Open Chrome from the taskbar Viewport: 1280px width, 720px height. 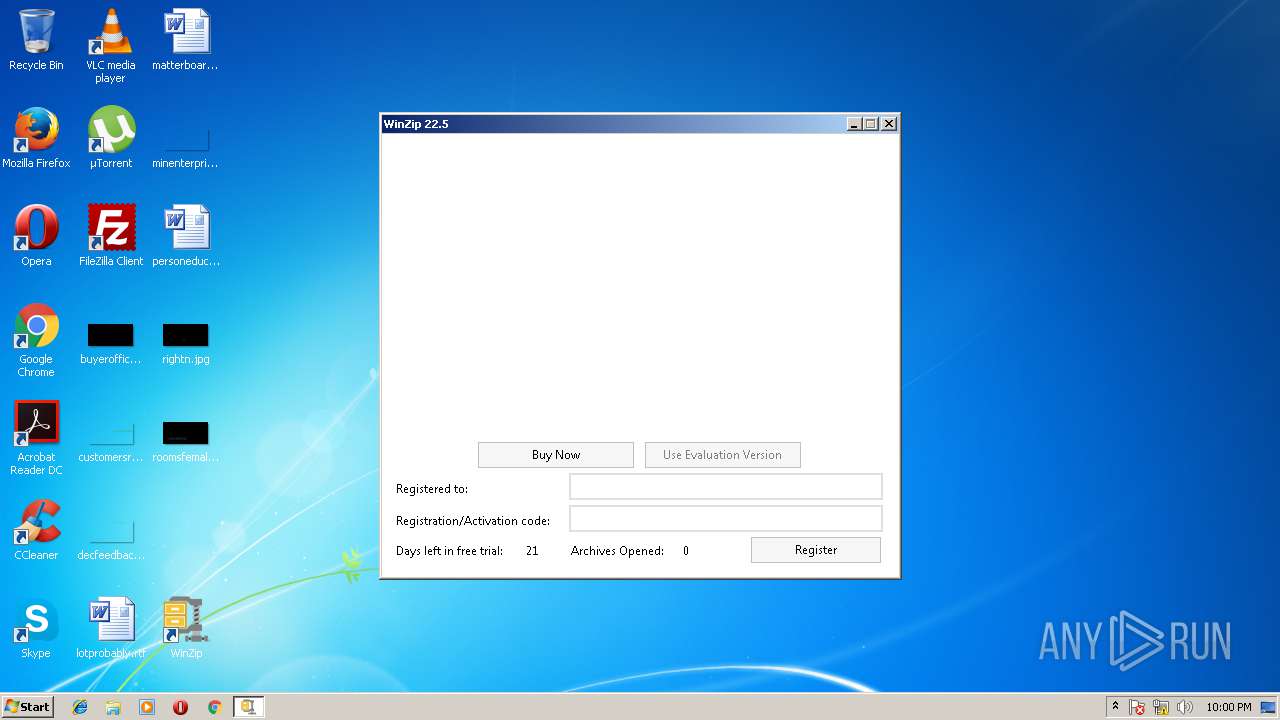(x=214, y=707)
